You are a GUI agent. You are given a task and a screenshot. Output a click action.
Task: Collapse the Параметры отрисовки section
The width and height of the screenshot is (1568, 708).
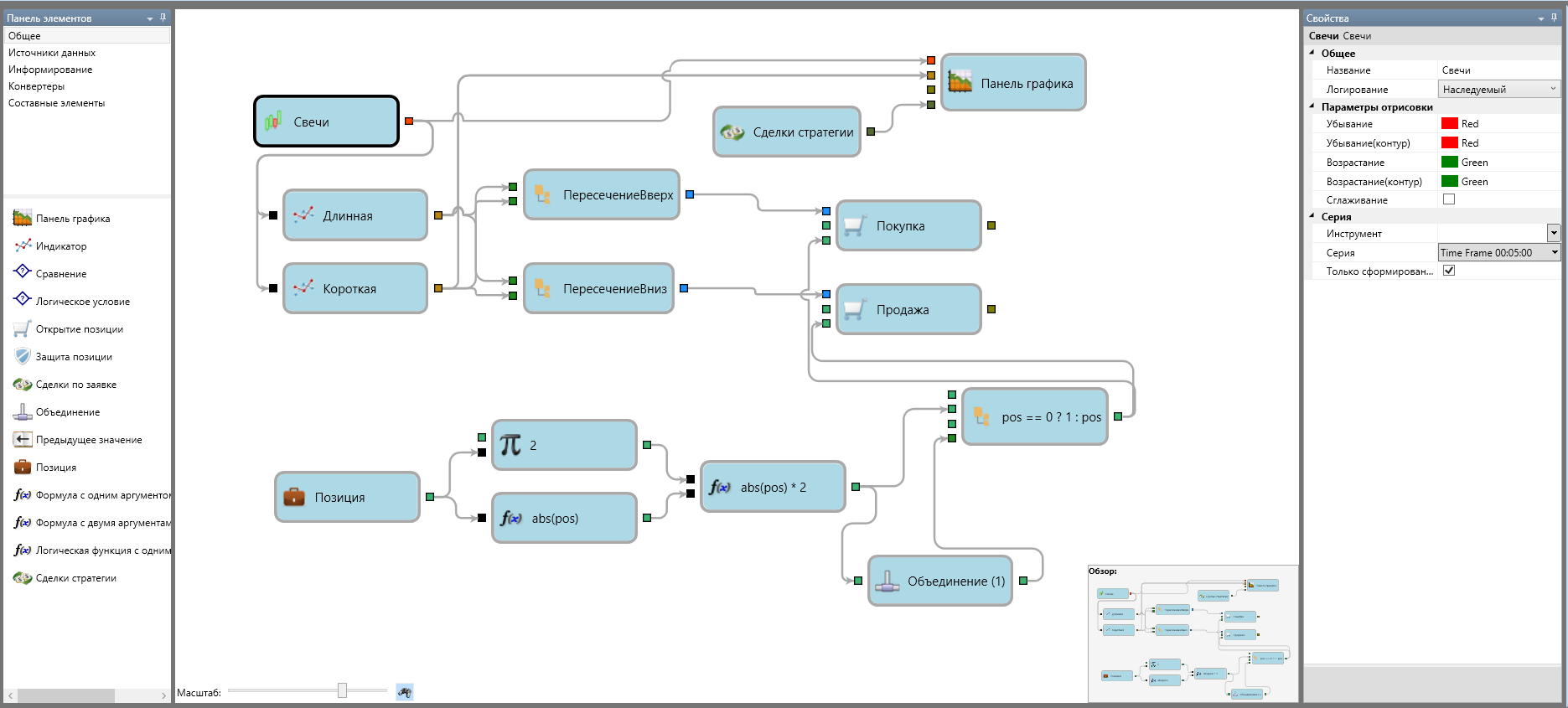click(x=1312, y=106)
